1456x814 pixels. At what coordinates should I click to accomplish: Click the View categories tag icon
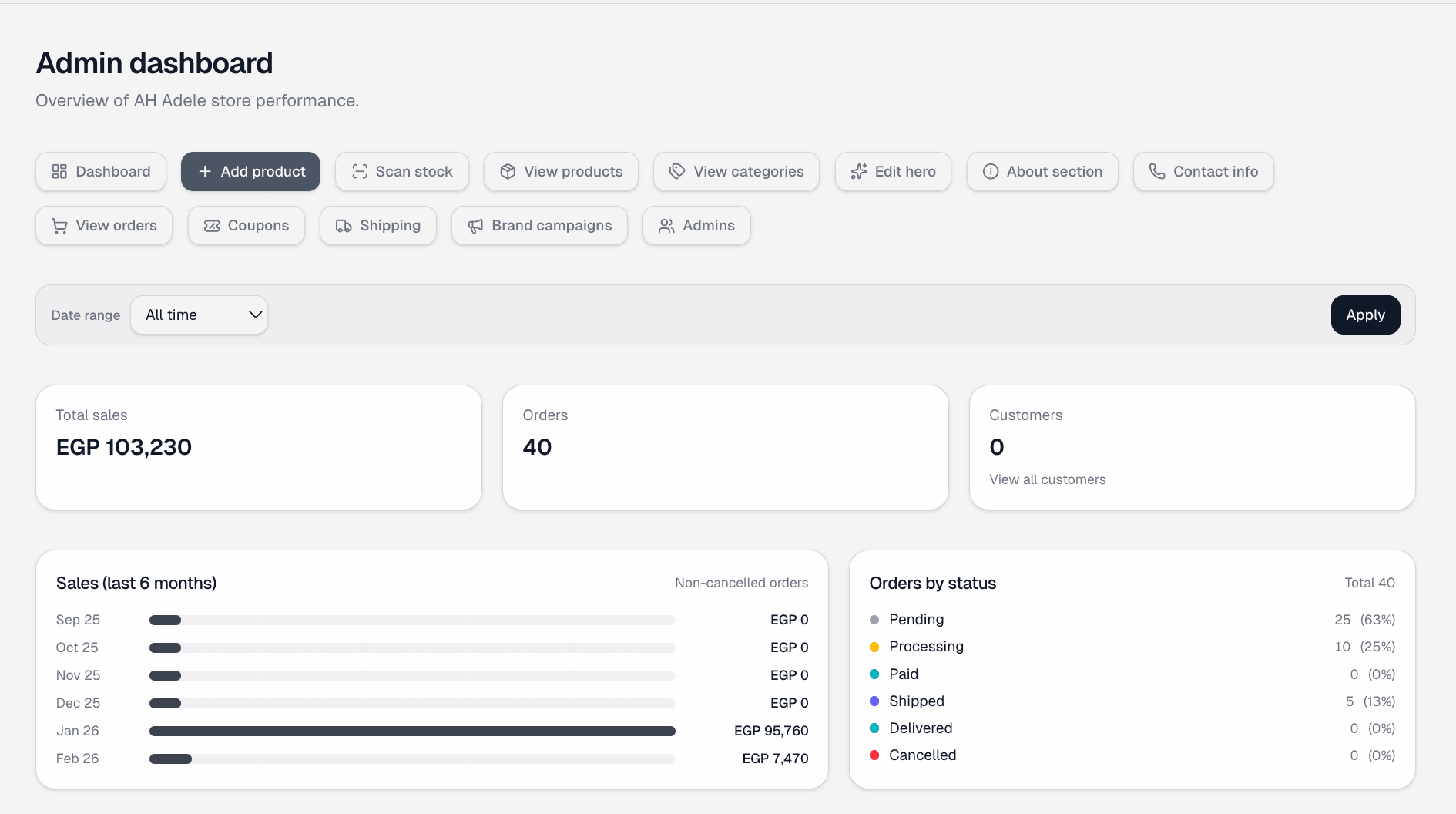coord(676,171)
